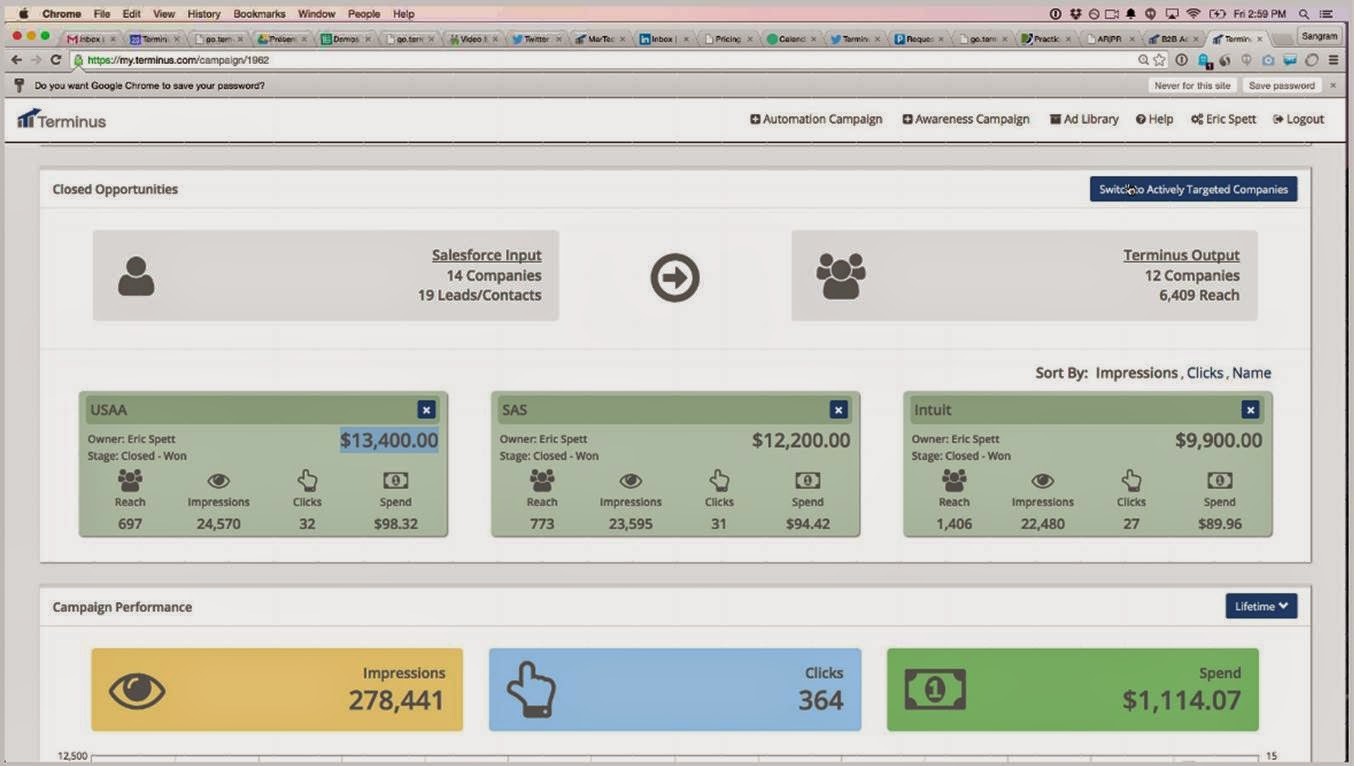Open the View menu
The width and height of the screenshot is (1354, 766).
point(164,14)
